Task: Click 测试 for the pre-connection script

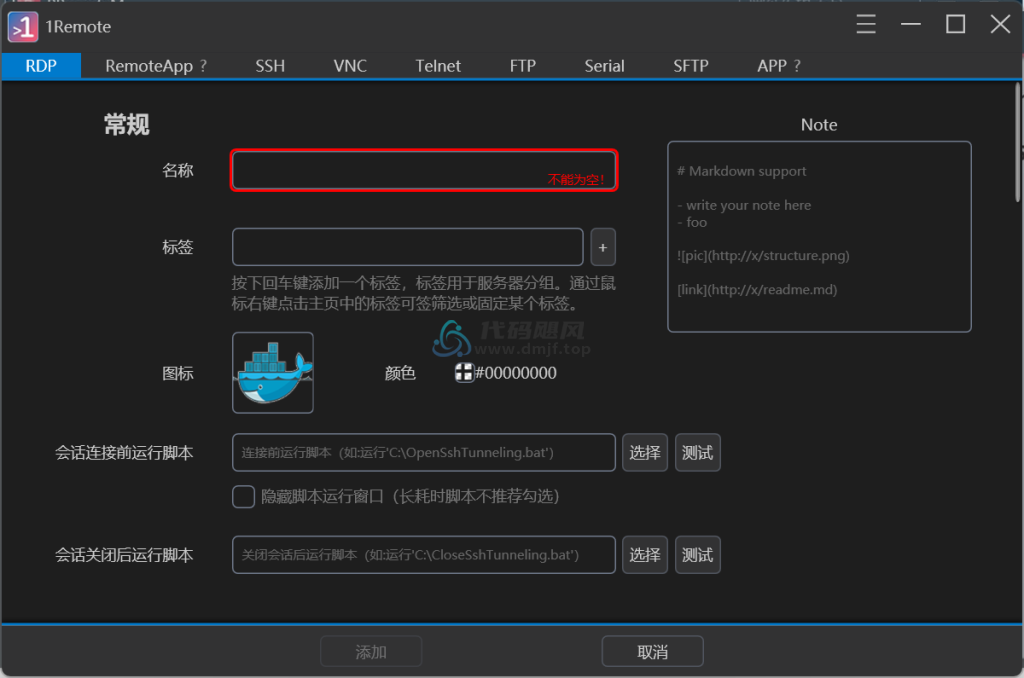Action: [x=697, y=453]
